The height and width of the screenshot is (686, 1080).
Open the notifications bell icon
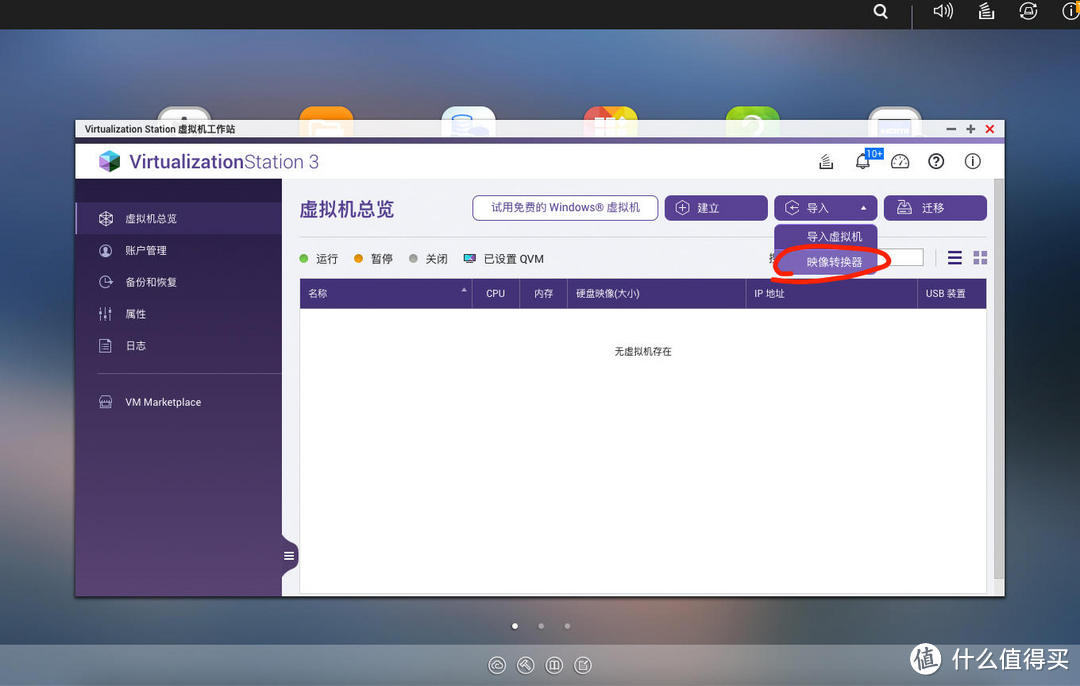862,162
